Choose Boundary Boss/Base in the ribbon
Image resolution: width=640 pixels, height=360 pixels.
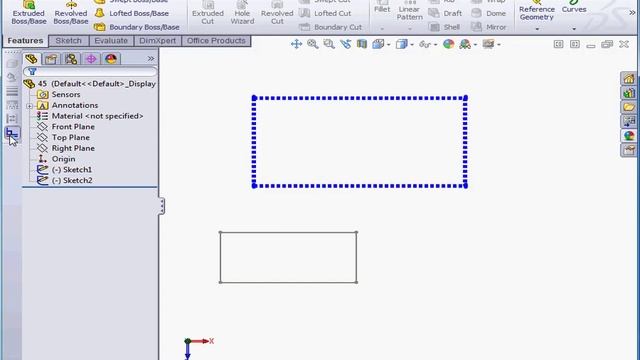(x=137, y=27)
